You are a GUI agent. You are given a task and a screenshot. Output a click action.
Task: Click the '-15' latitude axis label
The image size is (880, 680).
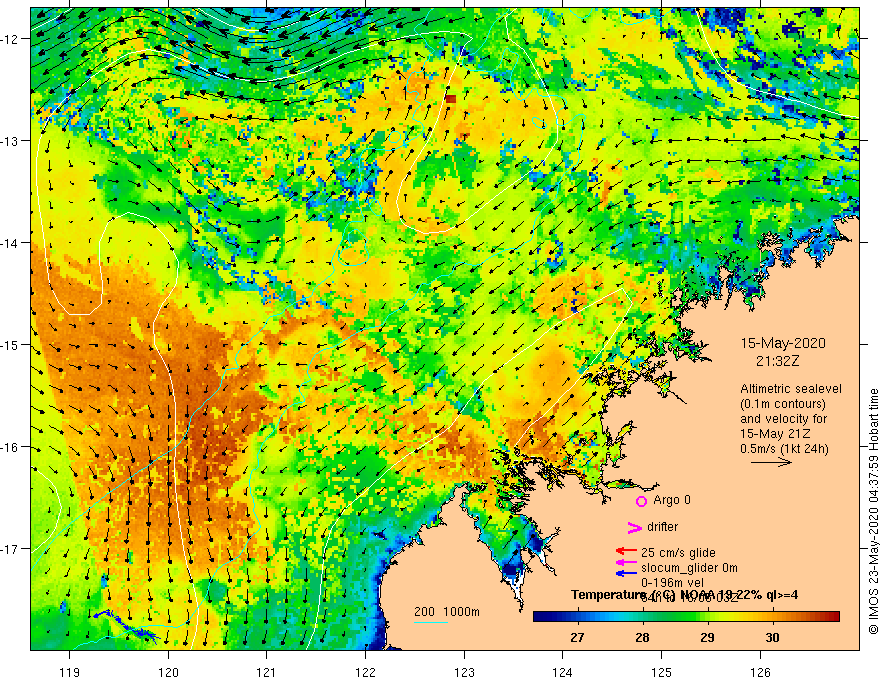click(x=11, y=344)
